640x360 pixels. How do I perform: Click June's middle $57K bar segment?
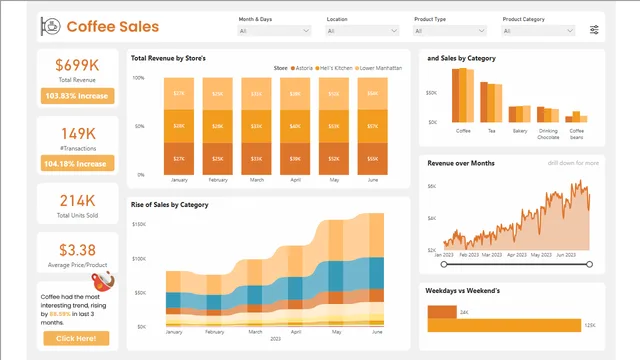click(x=373, y=126)
